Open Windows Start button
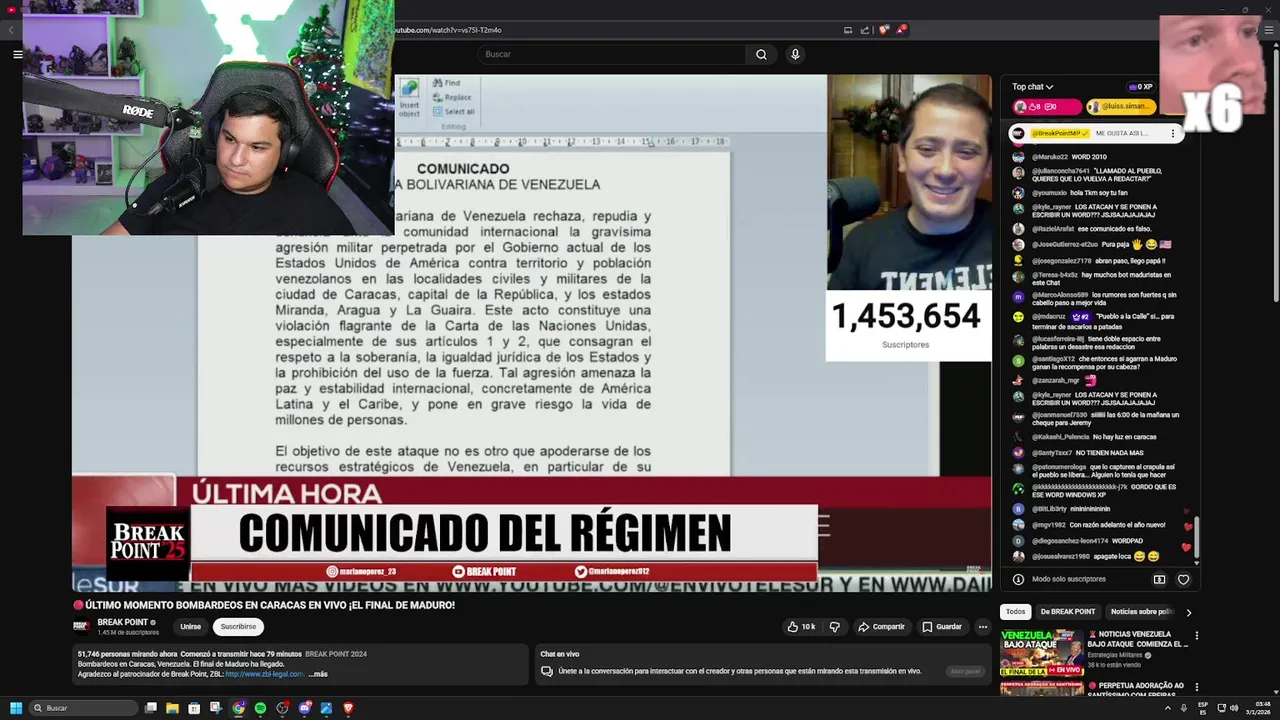 16,708
